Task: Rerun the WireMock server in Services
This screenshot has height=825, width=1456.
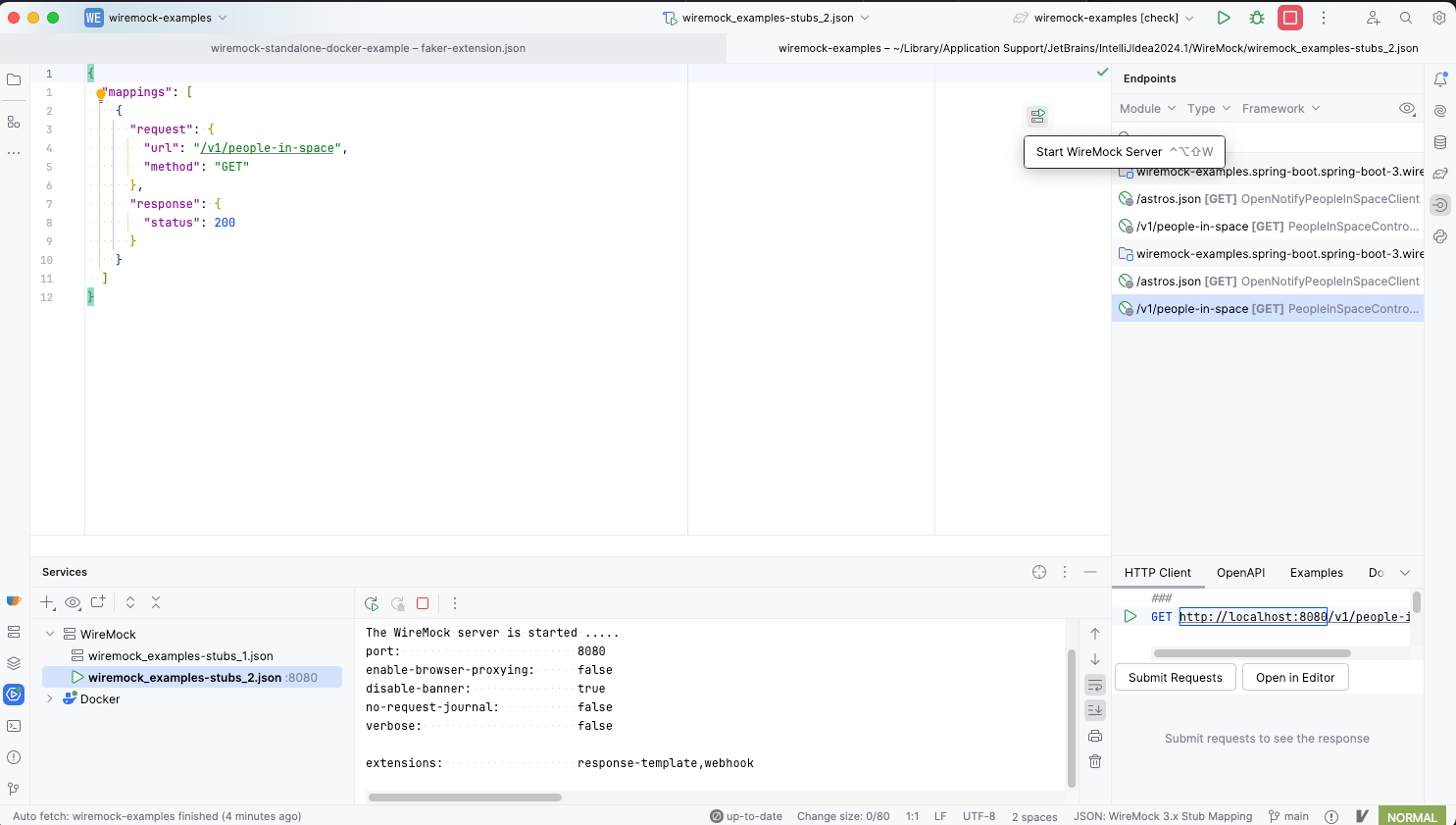Action: (372, 603)
